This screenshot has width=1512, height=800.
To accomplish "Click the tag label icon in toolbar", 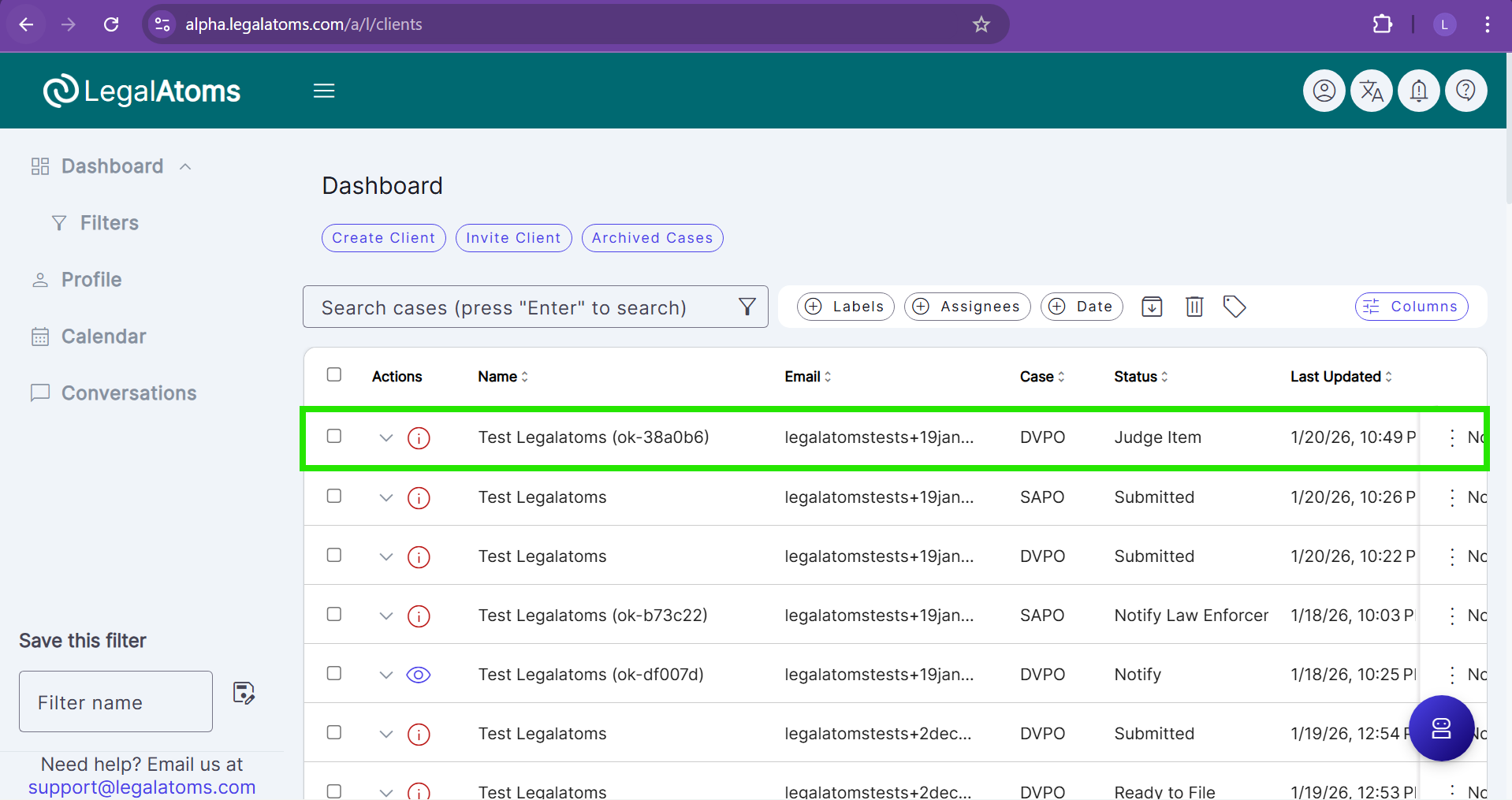I will (1234, 307).
